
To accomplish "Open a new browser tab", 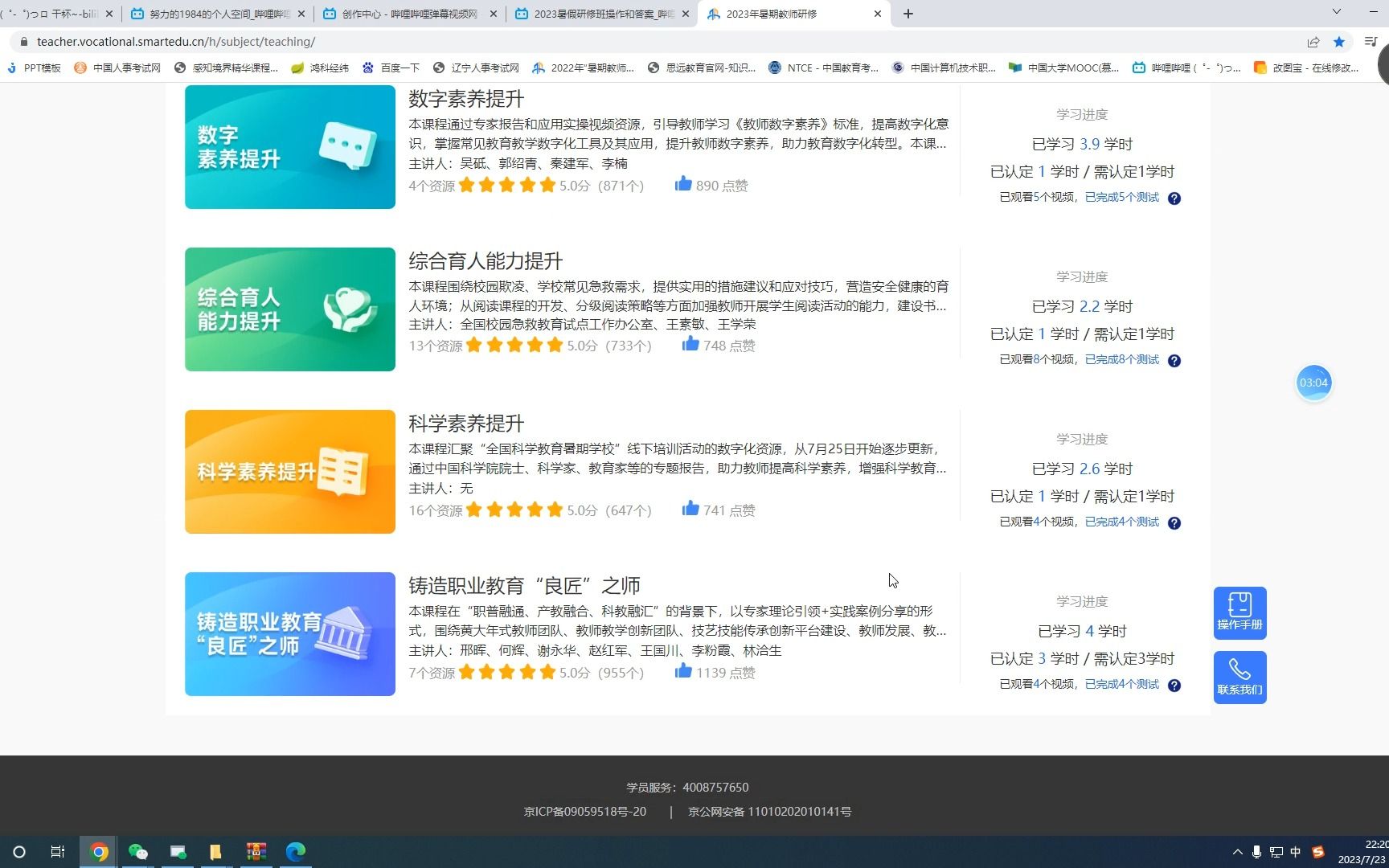I will pos(908,14).
